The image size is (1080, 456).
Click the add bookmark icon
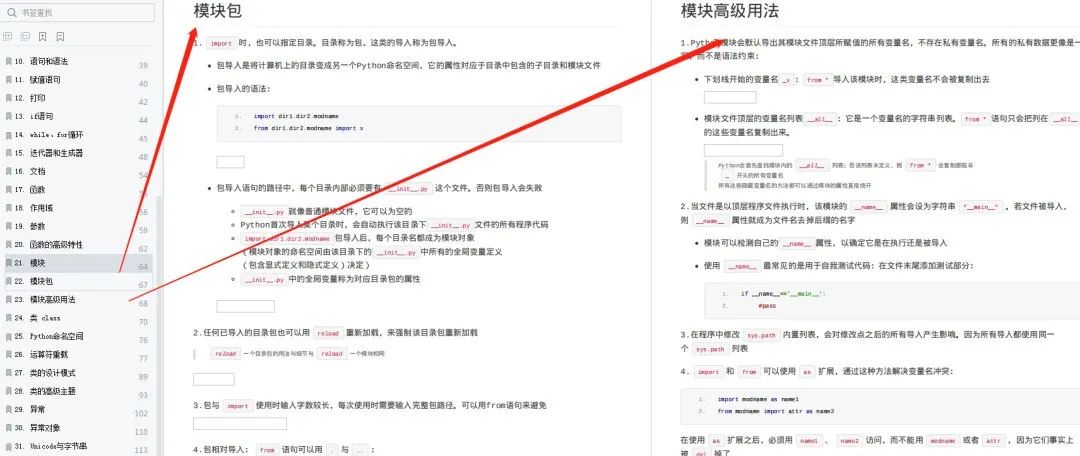click(x=43, y=36)
